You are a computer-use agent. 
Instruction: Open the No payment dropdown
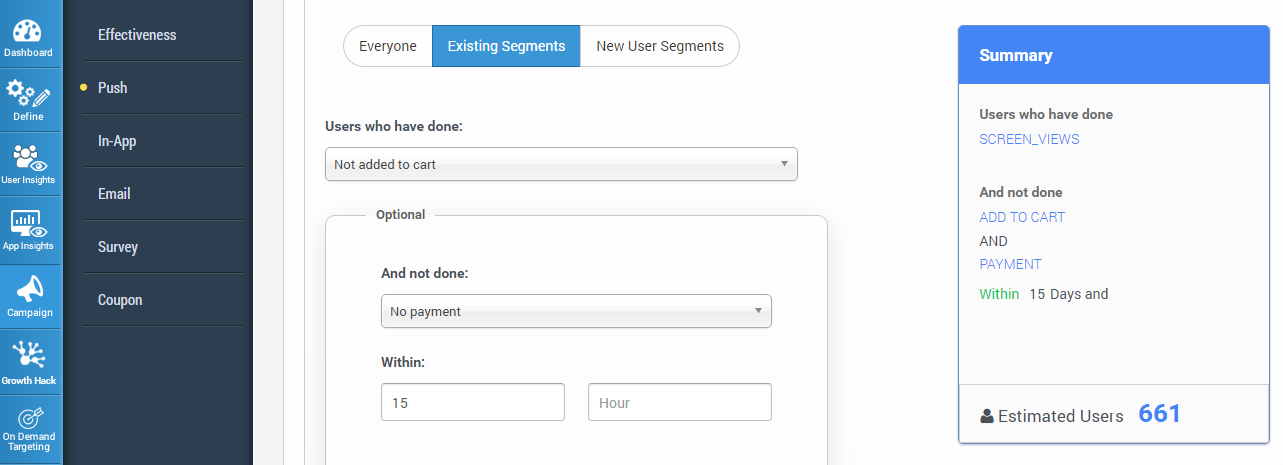[x=576, y=311]
